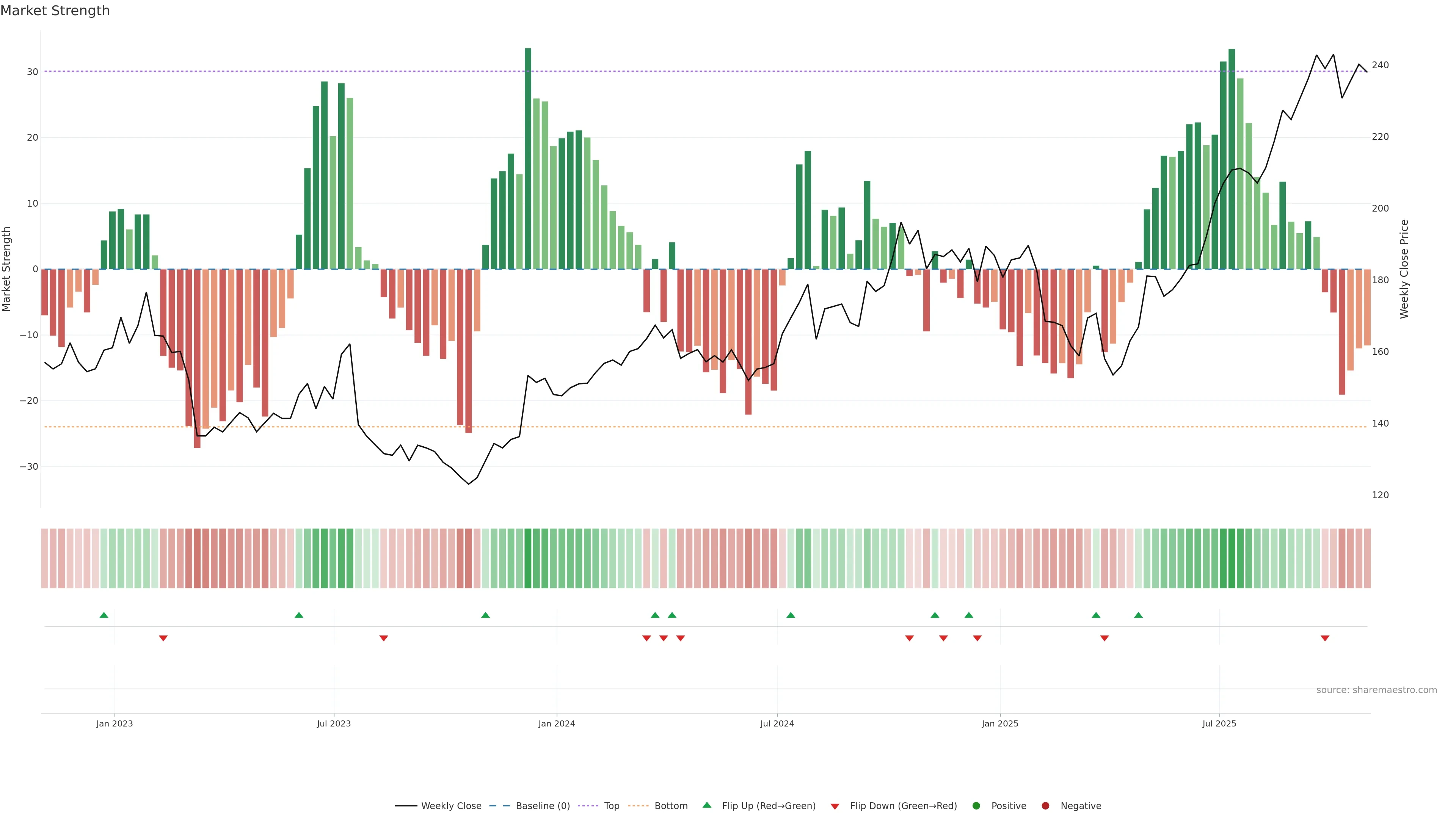Screen dimensions: 1456x819
Task: Click the 30 tick on Market Strength axis
Action: point(32,72)
